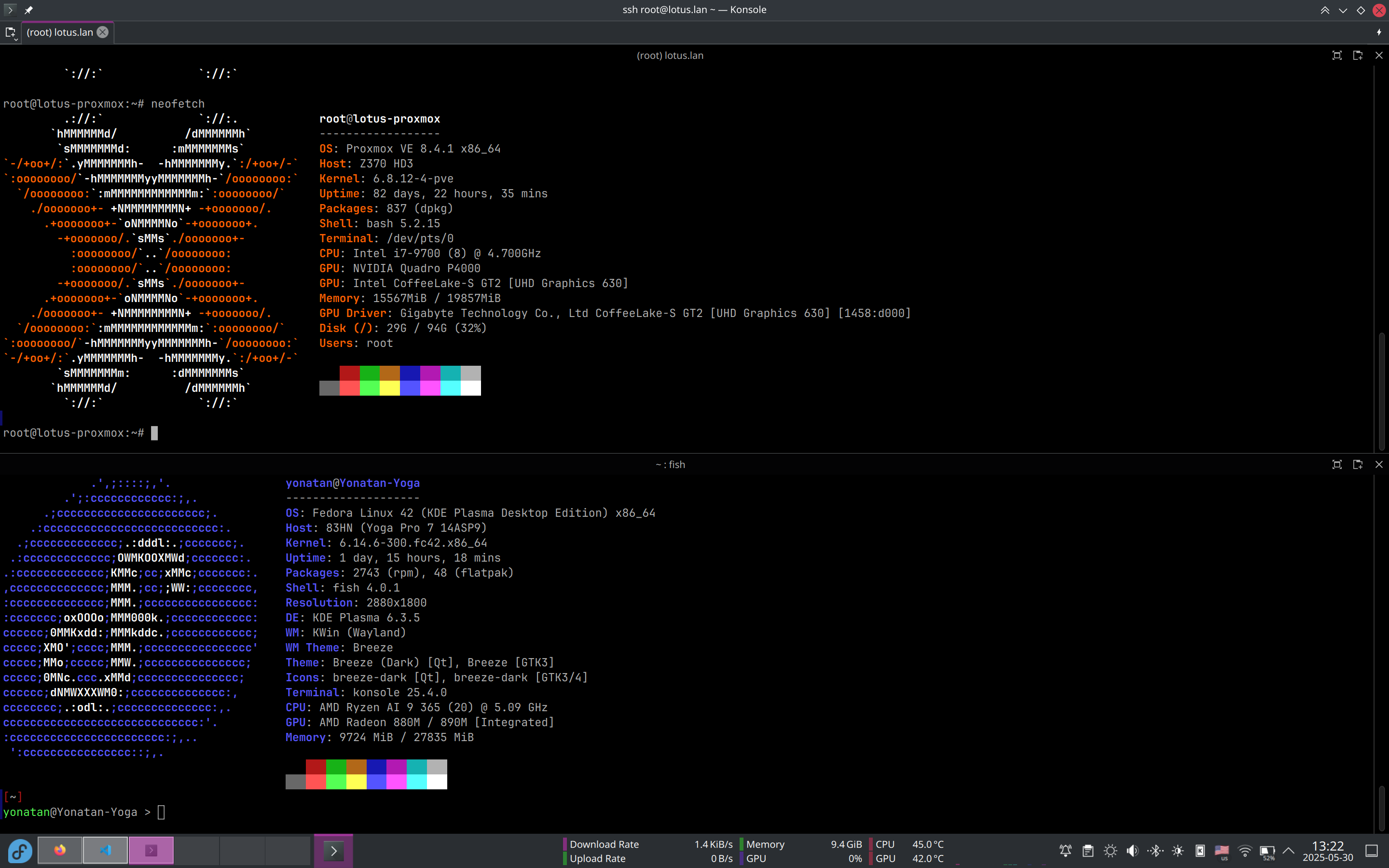
Task: Click the bright red swatch in top color palette
Action: (350, 388)
